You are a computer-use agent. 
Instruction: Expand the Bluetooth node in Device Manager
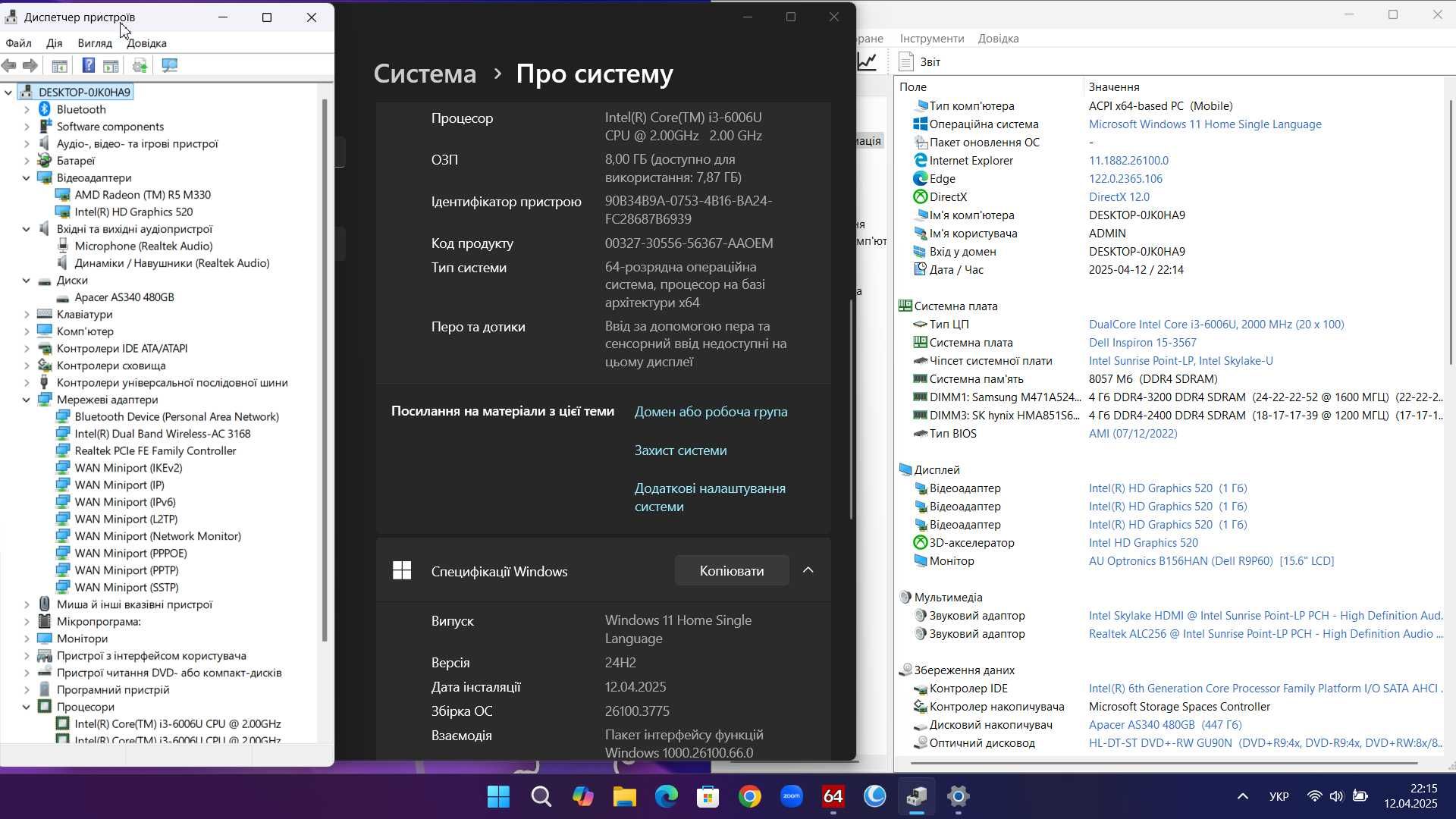(27, 110)
